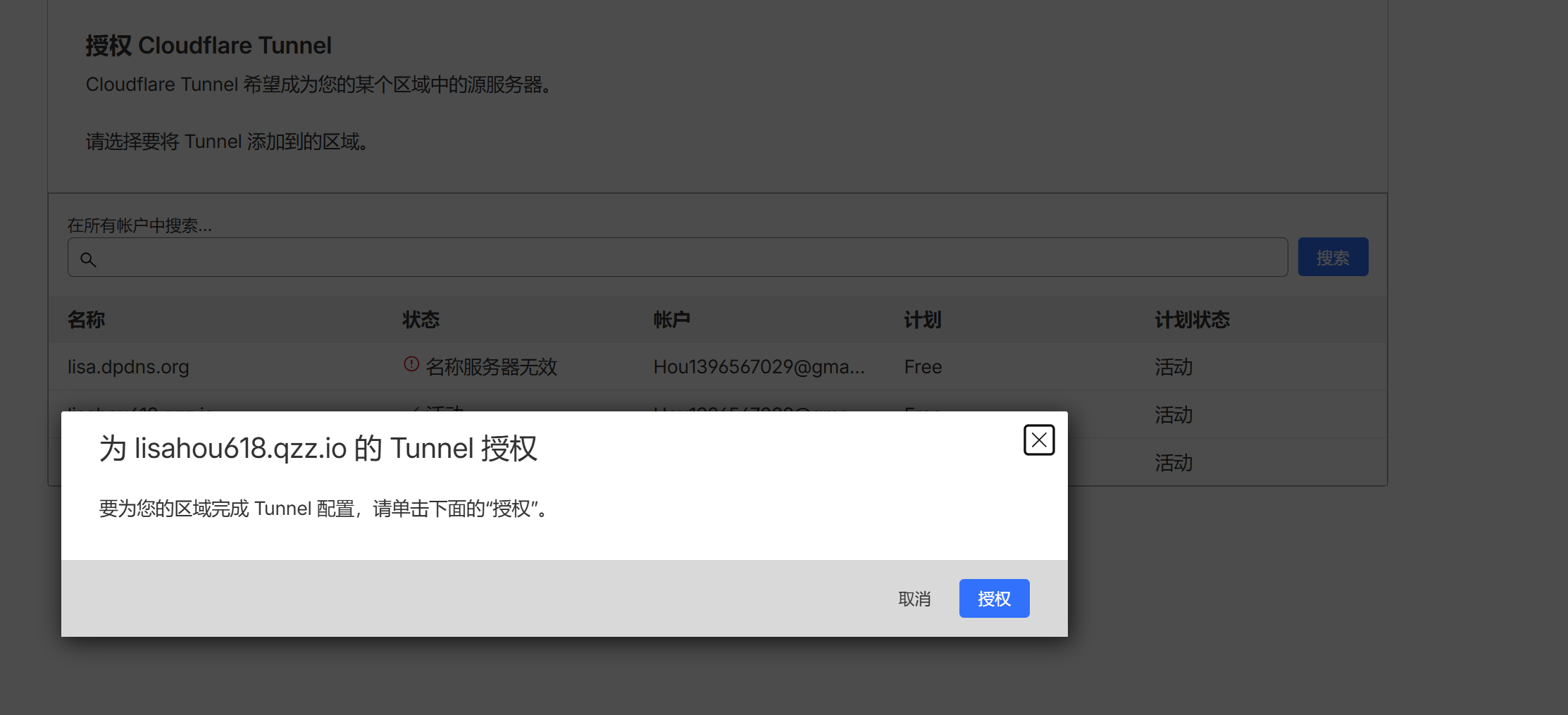The image size is (1568, 715).
Task: Click the 计划状态 column header
Action: point(1192,320)
